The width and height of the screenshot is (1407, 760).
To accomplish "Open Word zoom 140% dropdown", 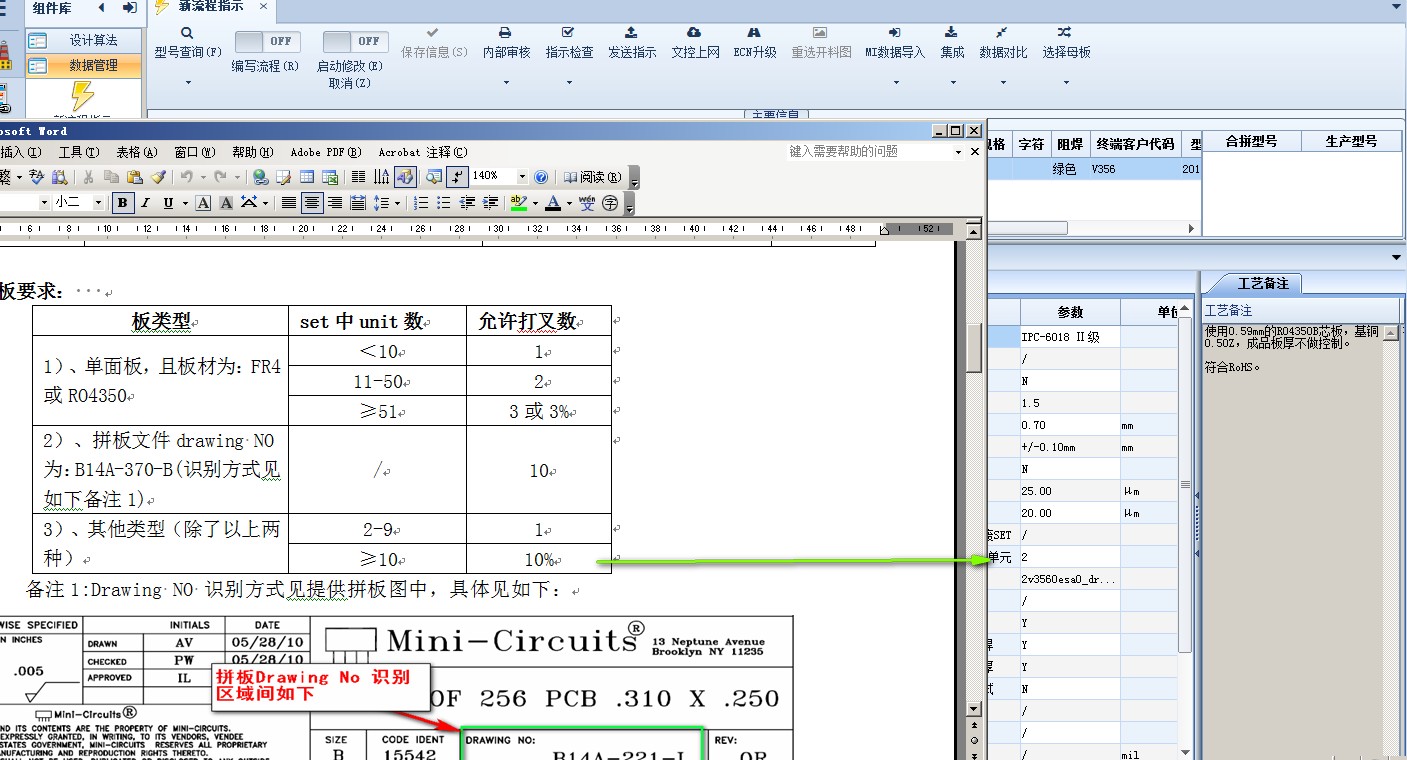I will [521, 176].
